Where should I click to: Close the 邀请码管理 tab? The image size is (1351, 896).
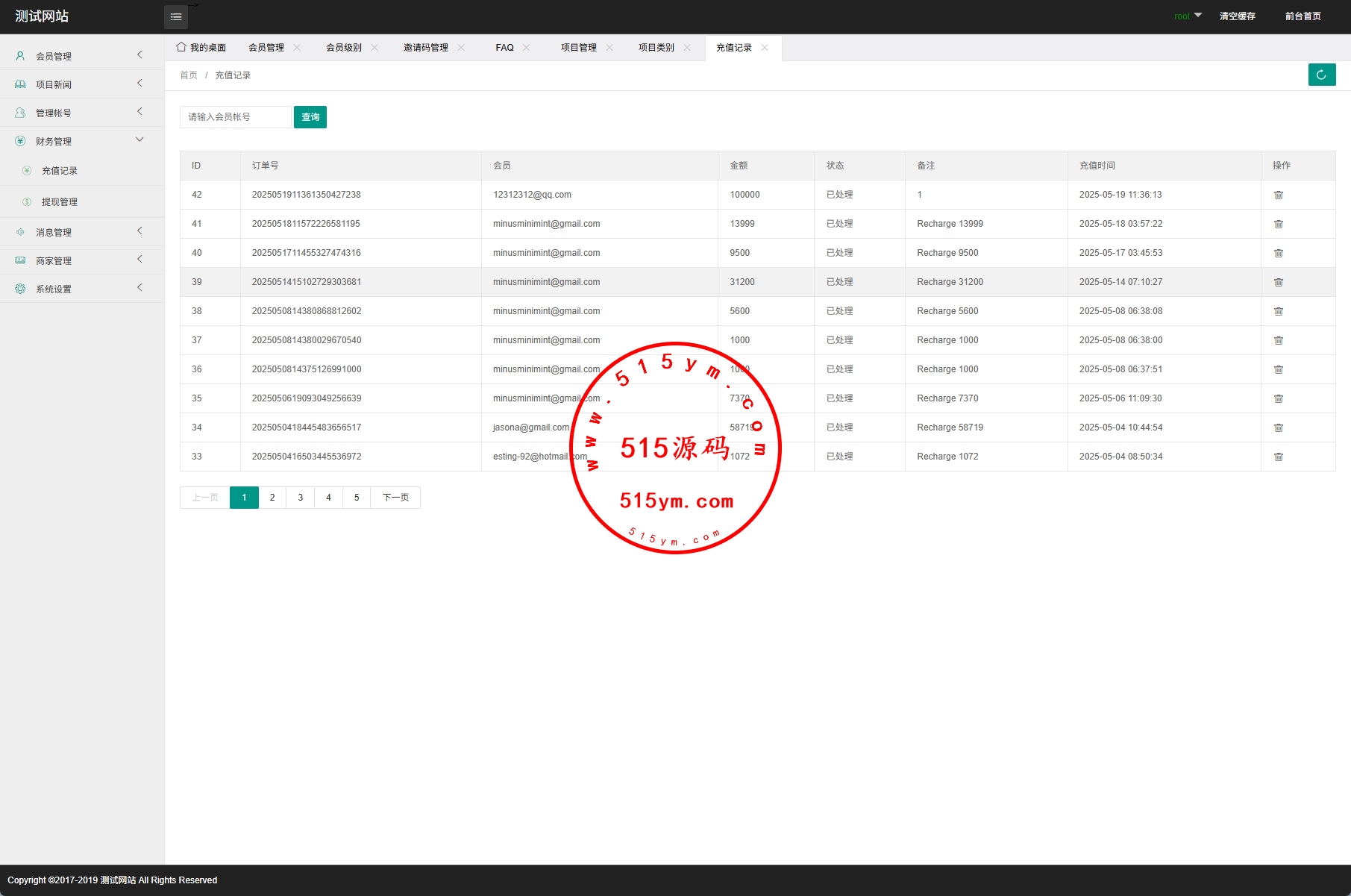pyautogui.click(x=461, y=47)
